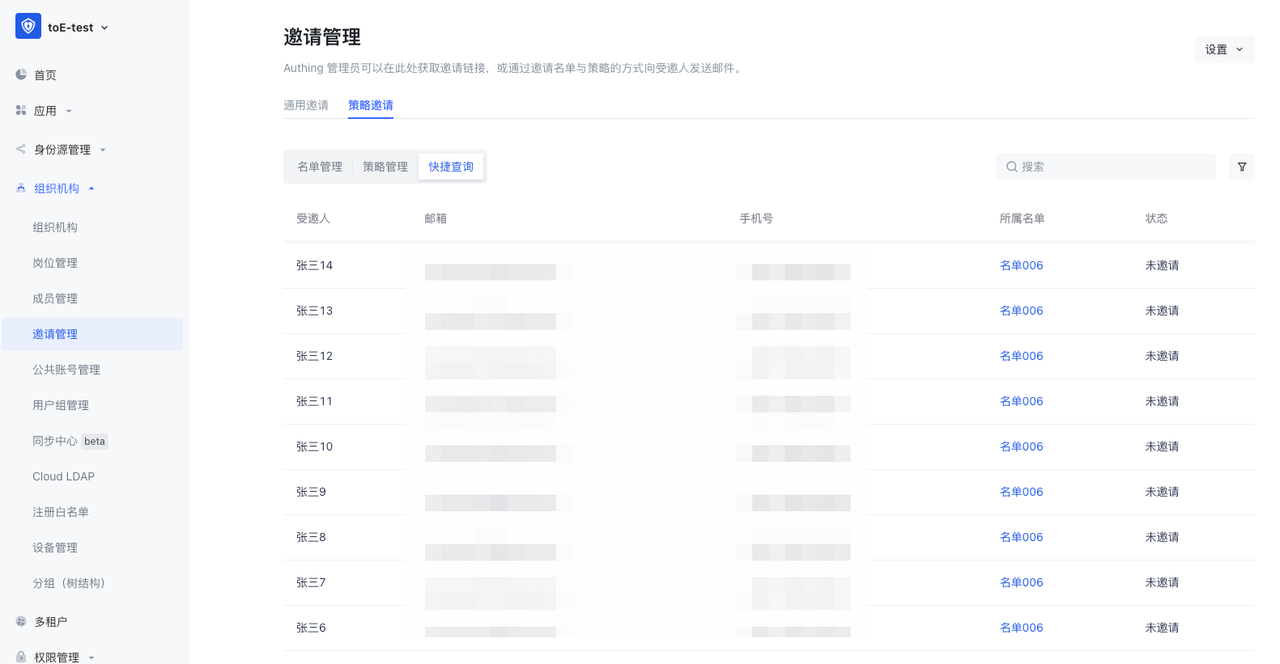Open the filter funnel icon button
Image resolution: width=1280 pixels, height=664 pixels.
[x=1241, y=167]
